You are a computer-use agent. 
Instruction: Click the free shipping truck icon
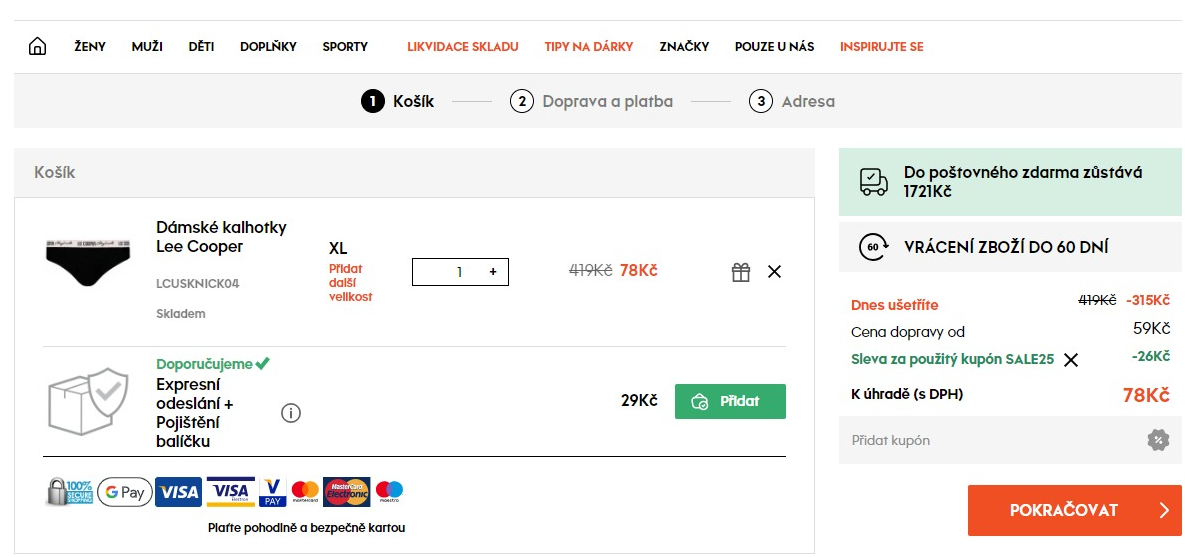point(874,182)
